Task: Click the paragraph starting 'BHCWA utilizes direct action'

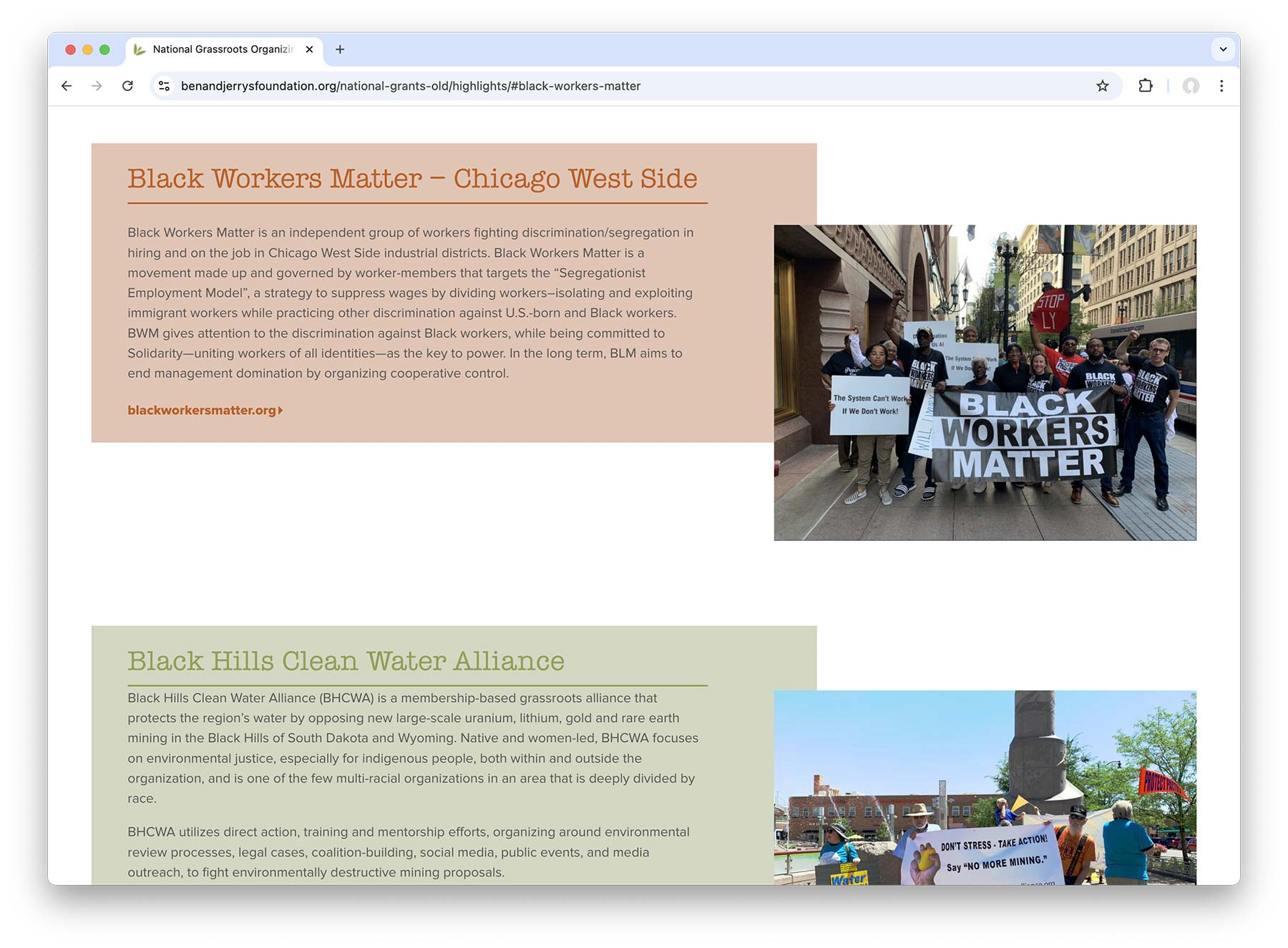Action: click(x=409, y=852)
